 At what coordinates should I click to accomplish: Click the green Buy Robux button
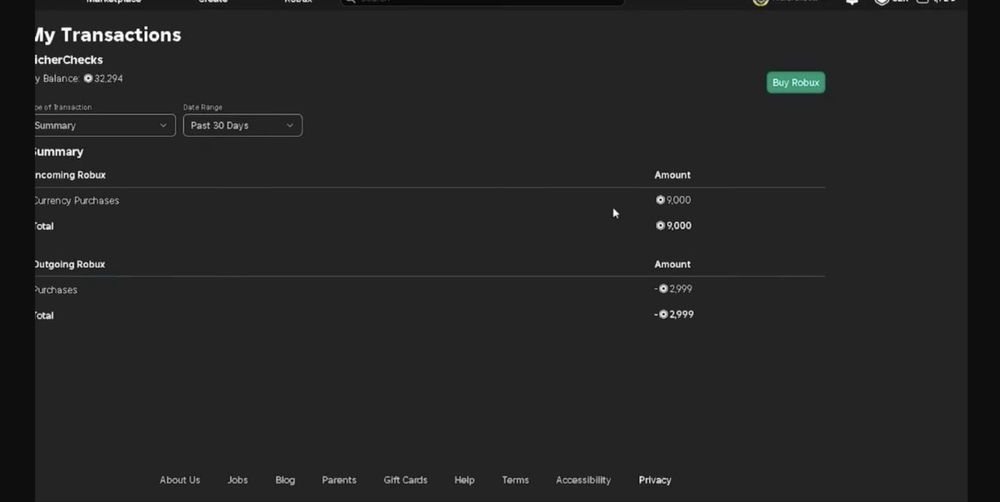point(795,82)
